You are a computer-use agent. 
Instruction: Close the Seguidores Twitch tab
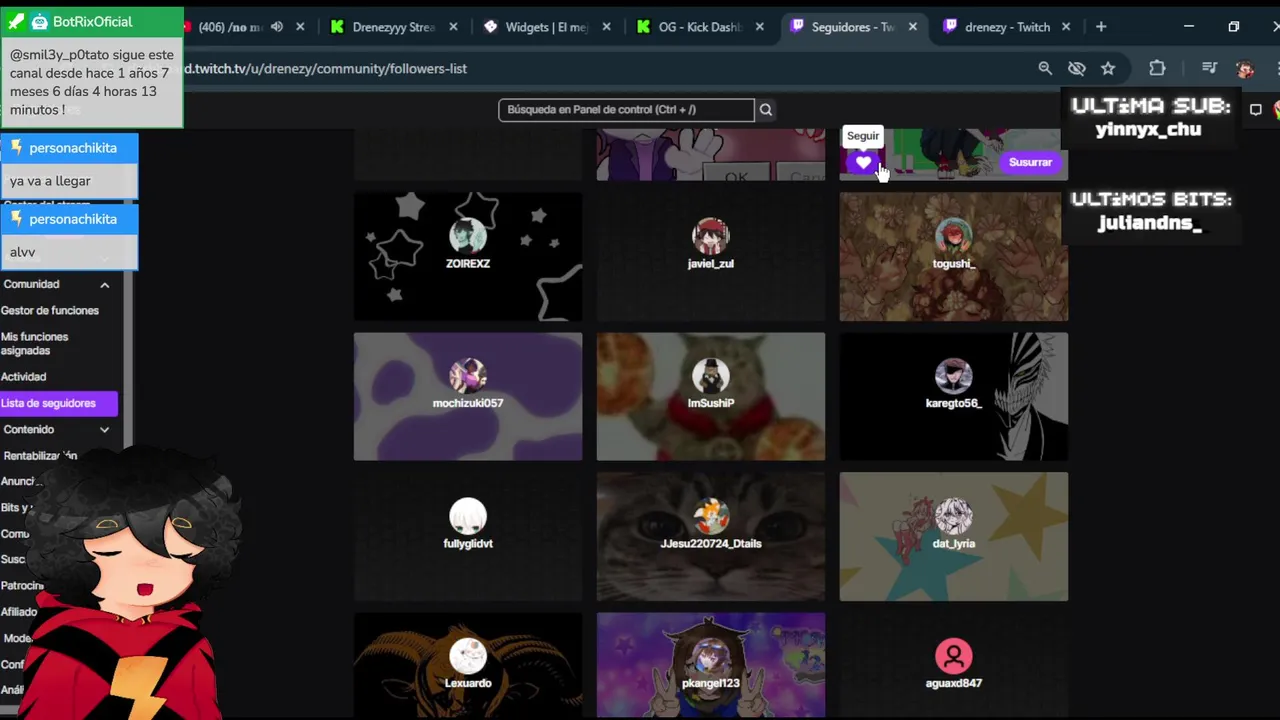[x=912, y=27]
